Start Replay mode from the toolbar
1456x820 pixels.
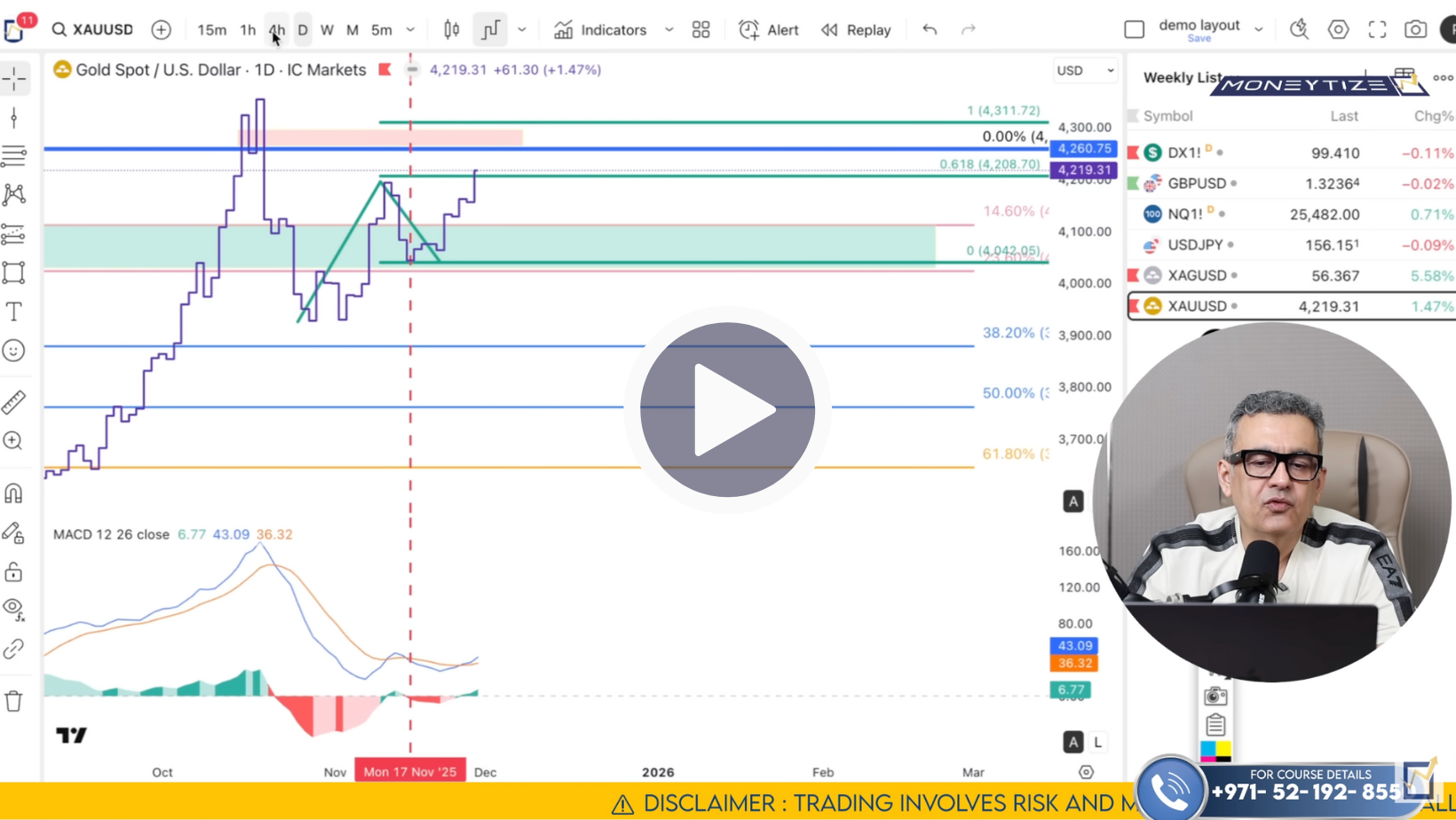tap(856, 29)
